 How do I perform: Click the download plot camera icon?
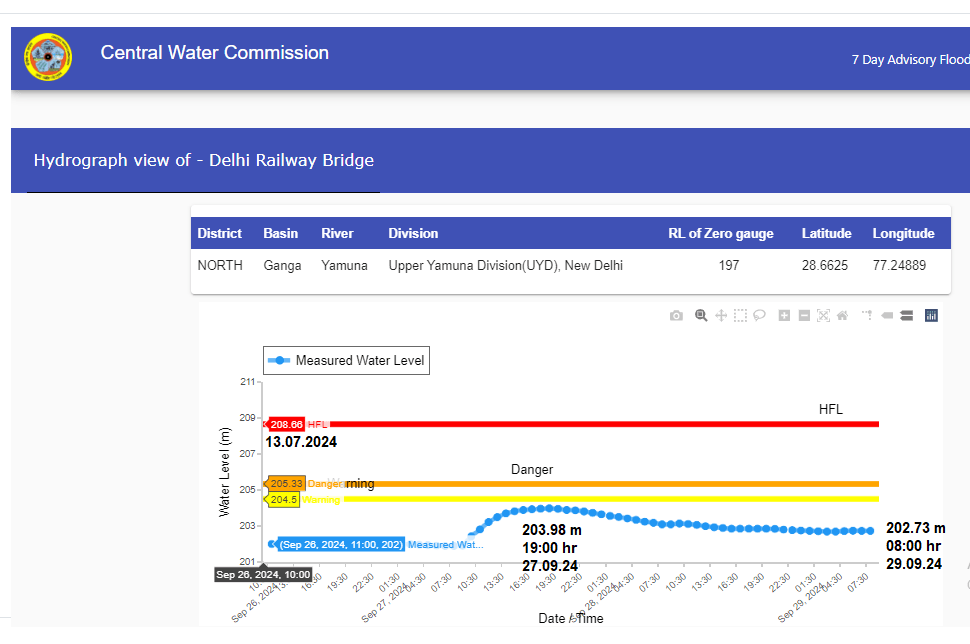677,316
